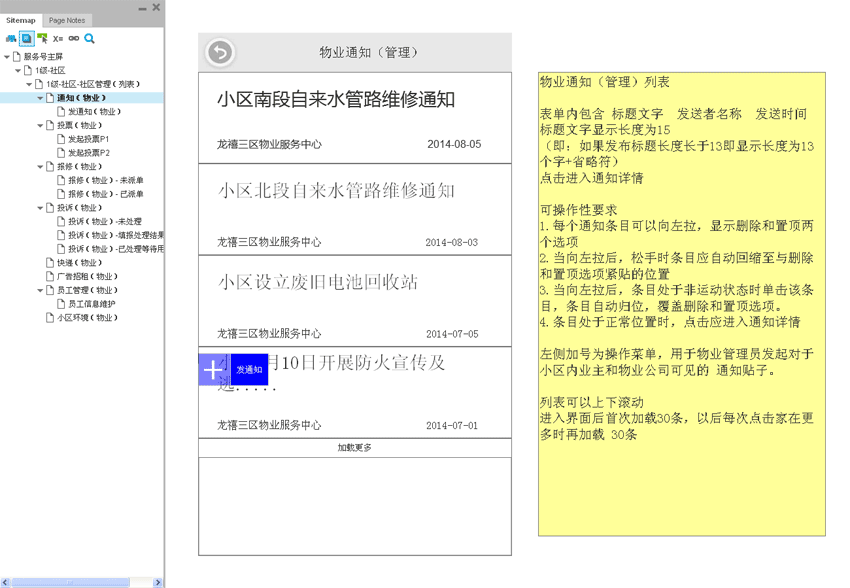Viewport: 850px width, 588px height.
Task: Click the 加载更多 load more button
Action: click(x=354, y=448)
